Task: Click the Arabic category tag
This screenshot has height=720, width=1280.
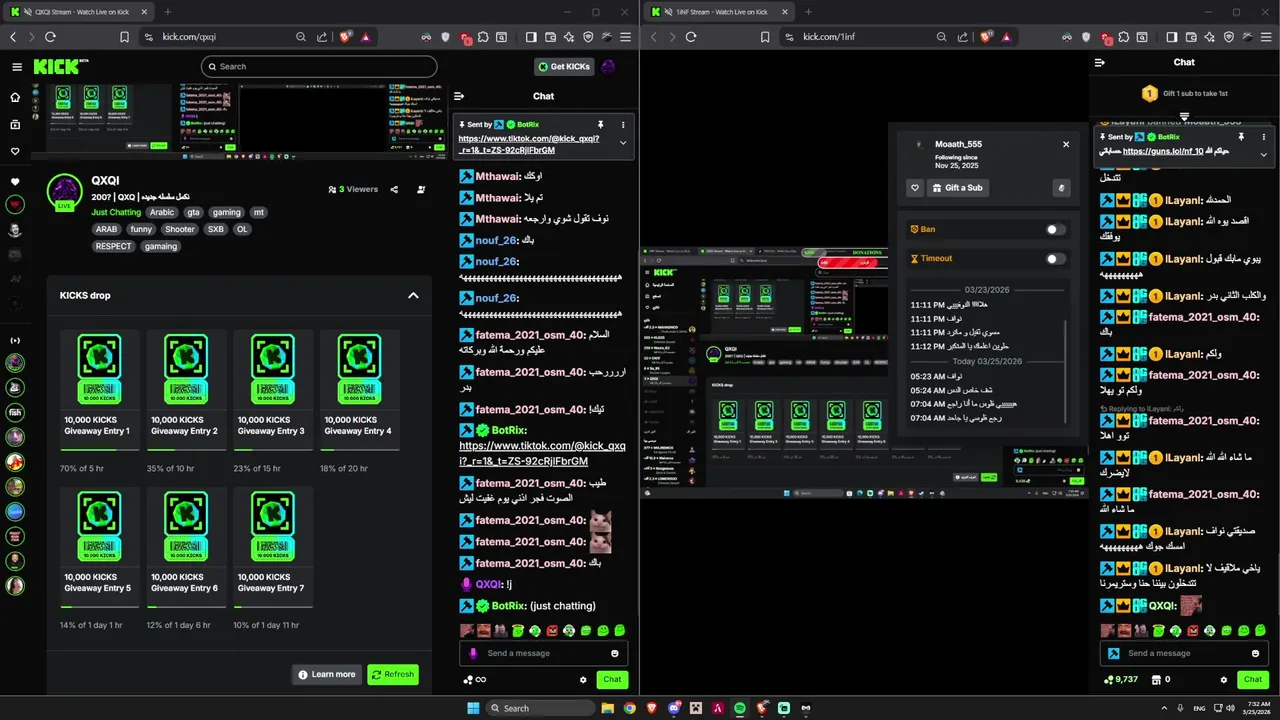Action: click(x=162, y=213)
